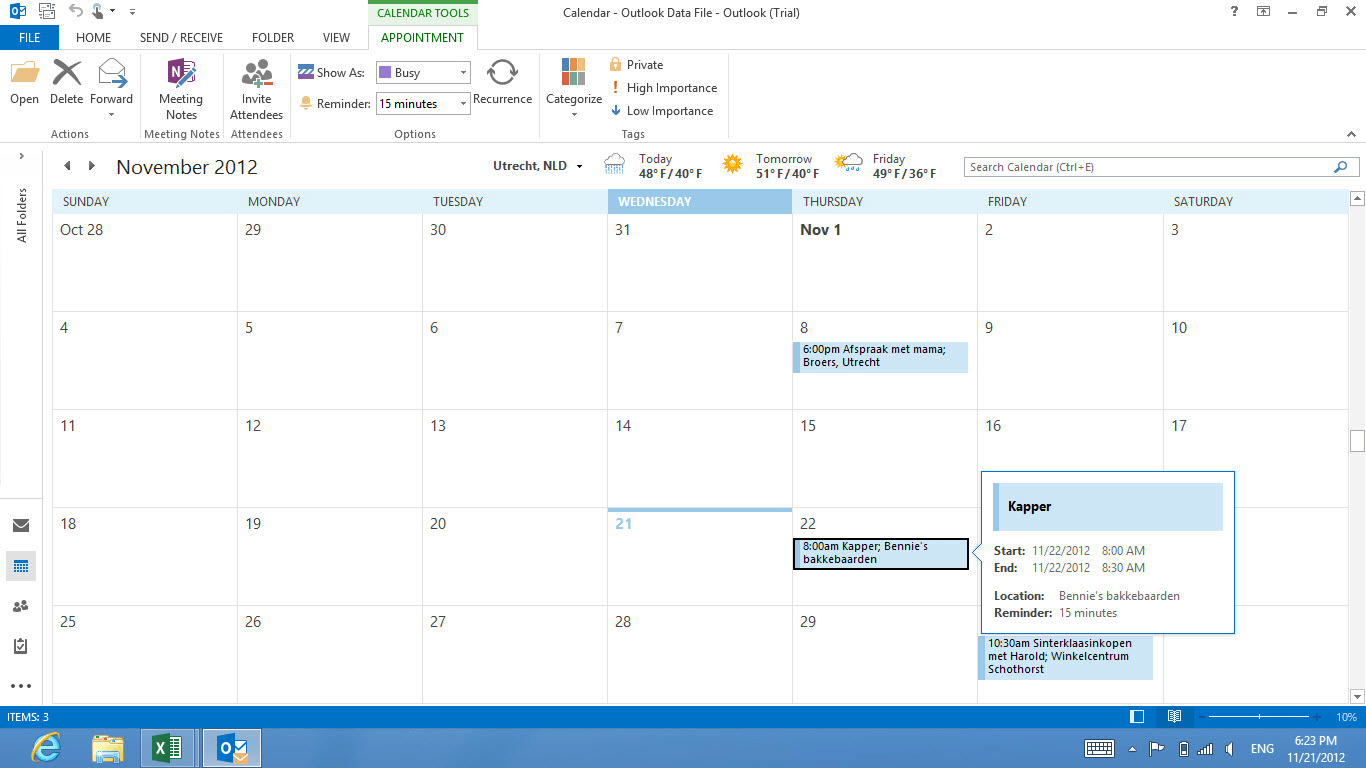The image size is (1366, 768).
Task: Click the All Folders vertical label
Action: click(x=21, y=214)
